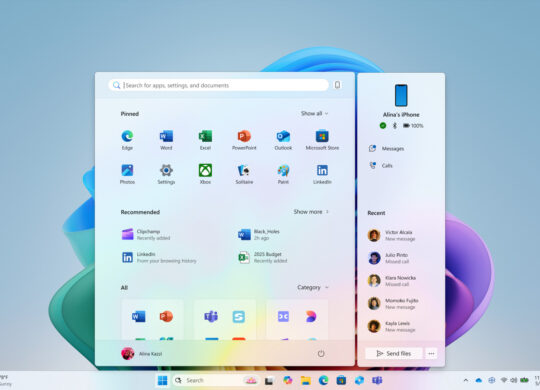Open pinned Photos app

pos(127,174)
